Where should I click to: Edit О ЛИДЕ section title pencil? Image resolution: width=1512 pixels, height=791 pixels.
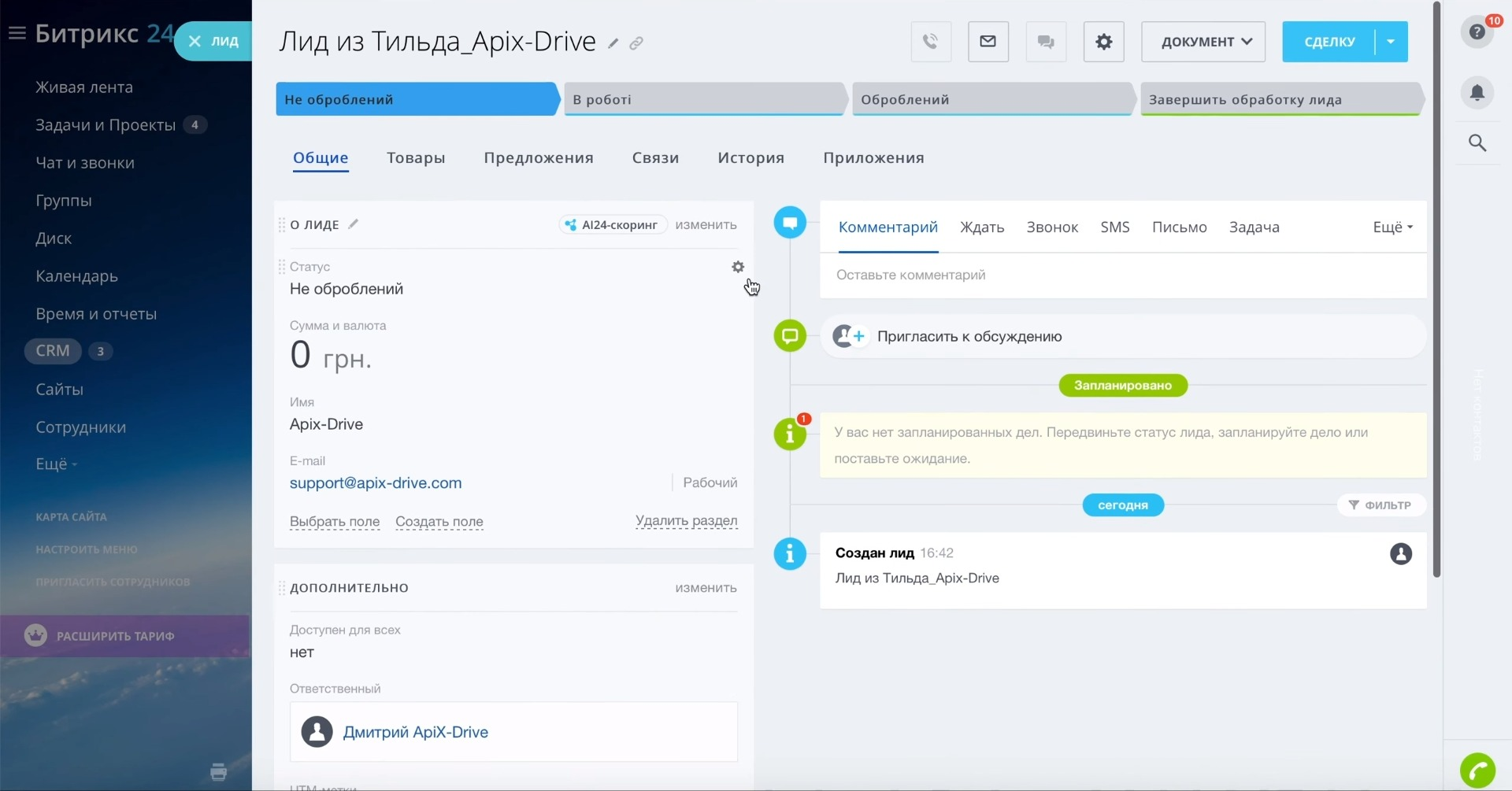click(x=354, y=224)
